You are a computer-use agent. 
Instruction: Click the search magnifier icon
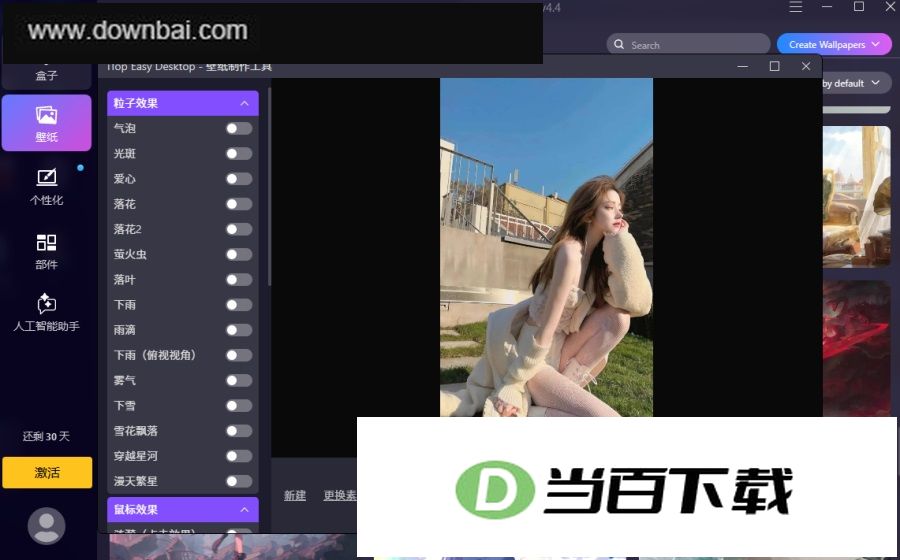[619, 44]
